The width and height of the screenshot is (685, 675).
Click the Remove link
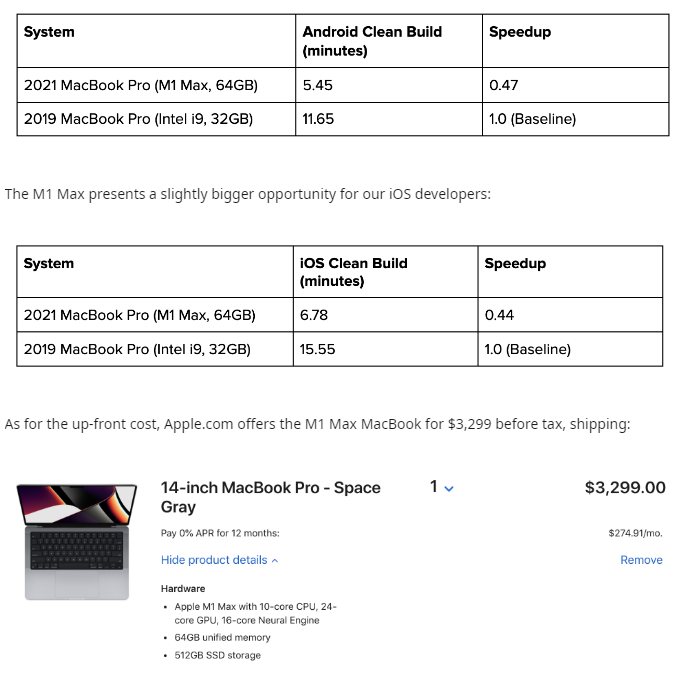641,560
